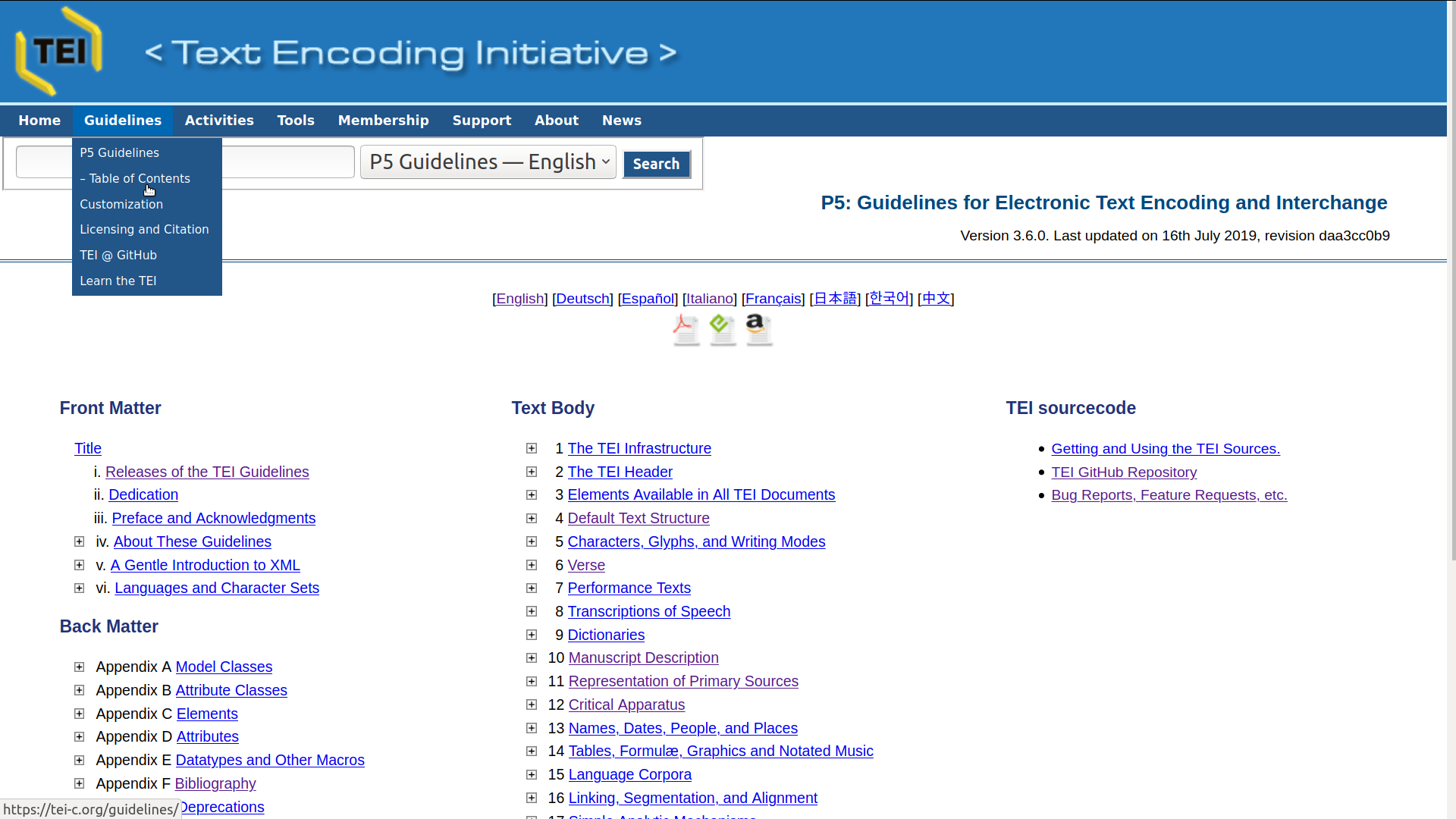This screenshot has height=819, width=1456.
Task: Choose TEI @ GitHub menu entry
Action: [x=118, y=255]
